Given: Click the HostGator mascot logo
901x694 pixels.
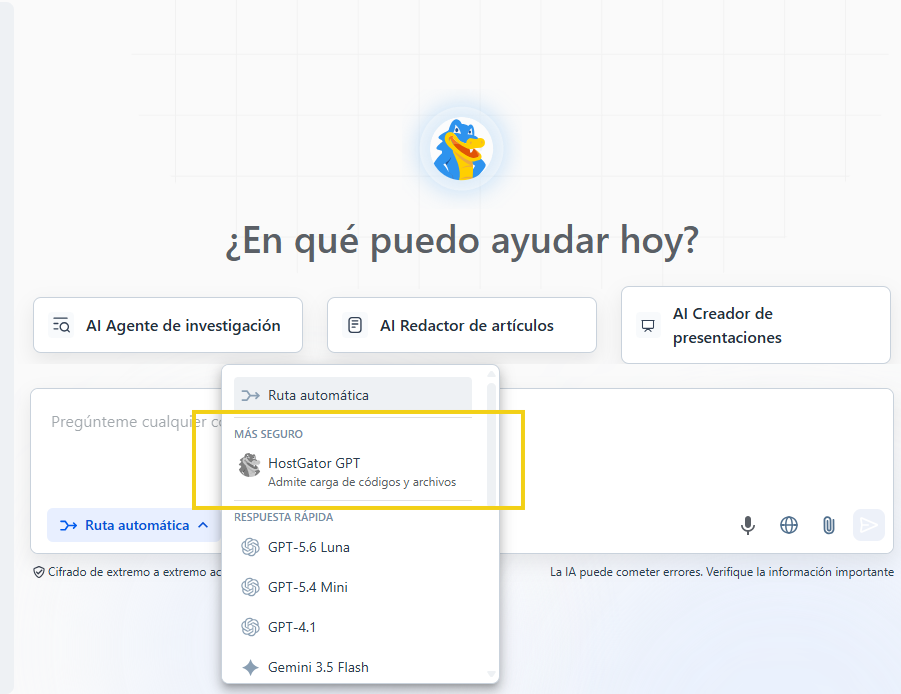Looking at the screenshot, I should point(461,149).
